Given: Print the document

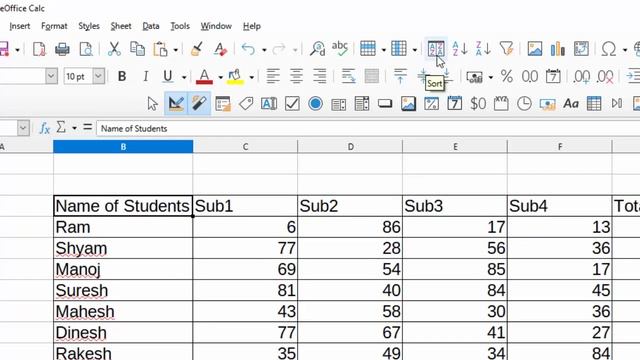Looking at the screenshot, I should pos(62,49).
